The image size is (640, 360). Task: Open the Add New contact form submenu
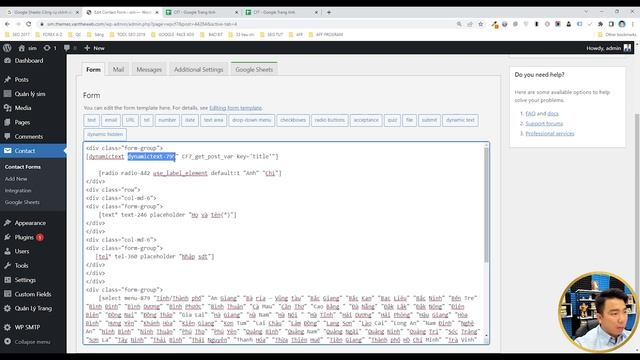[16, 179]
